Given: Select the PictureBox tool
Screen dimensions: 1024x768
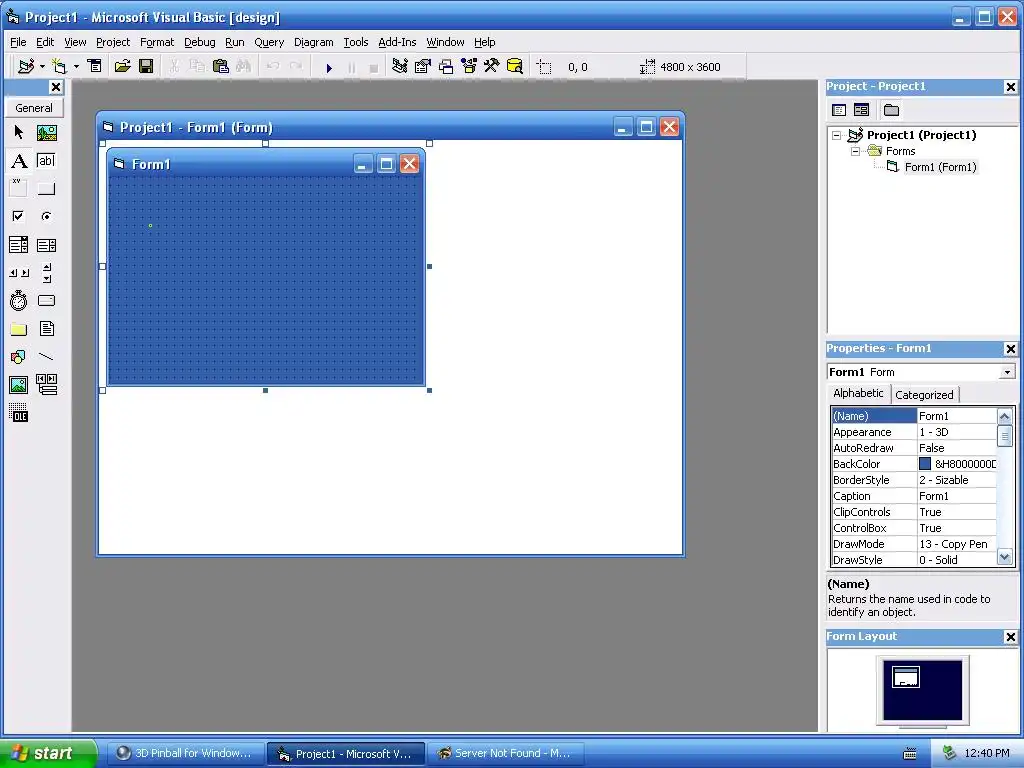Looking at the screenshot, I should [x=46, y=133].
